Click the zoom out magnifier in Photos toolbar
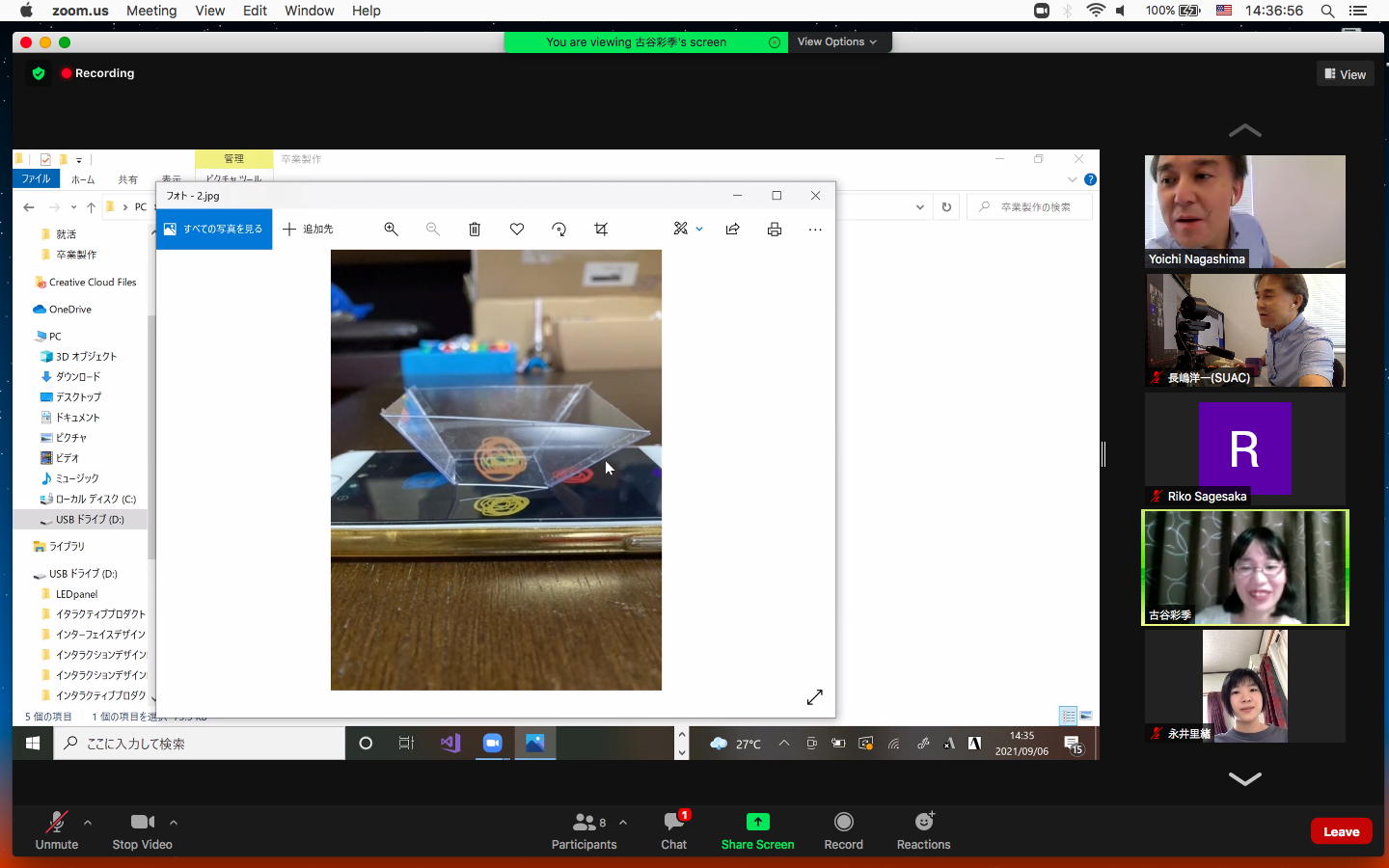Image resolution: width=1389 pixels, height=868 pixels. 433,230
